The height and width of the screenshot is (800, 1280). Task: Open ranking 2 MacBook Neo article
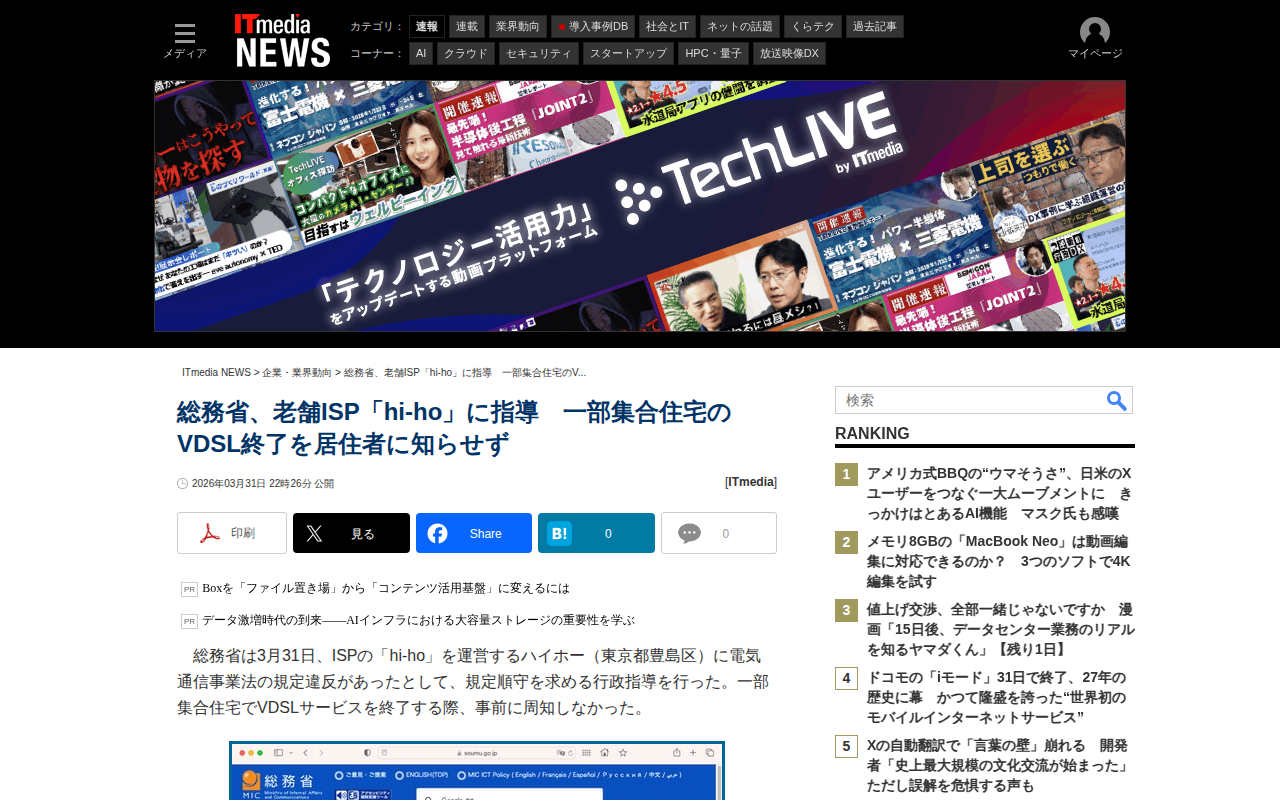999,561
